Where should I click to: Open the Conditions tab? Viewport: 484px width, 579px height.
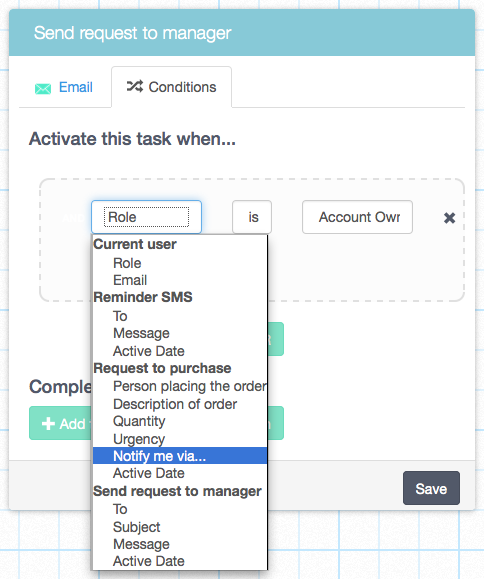[172, 87]
